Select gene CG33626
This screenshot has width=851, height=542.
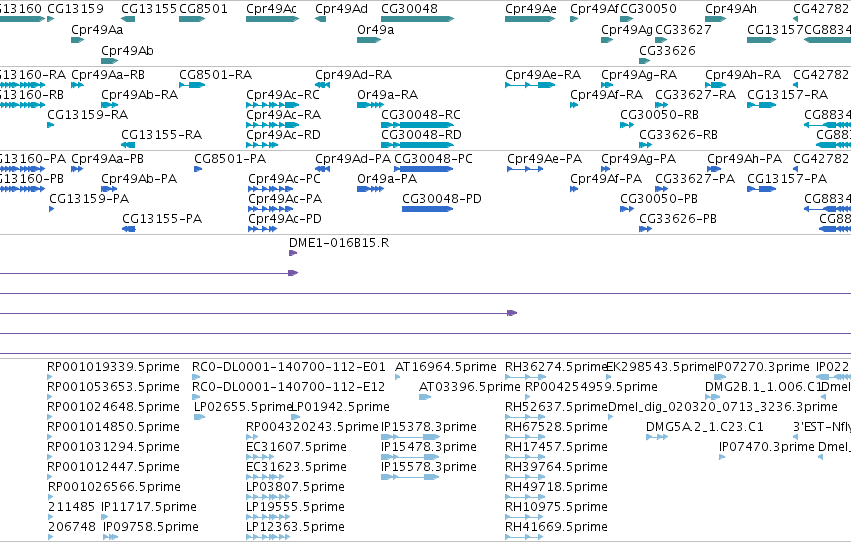(645, 61)
